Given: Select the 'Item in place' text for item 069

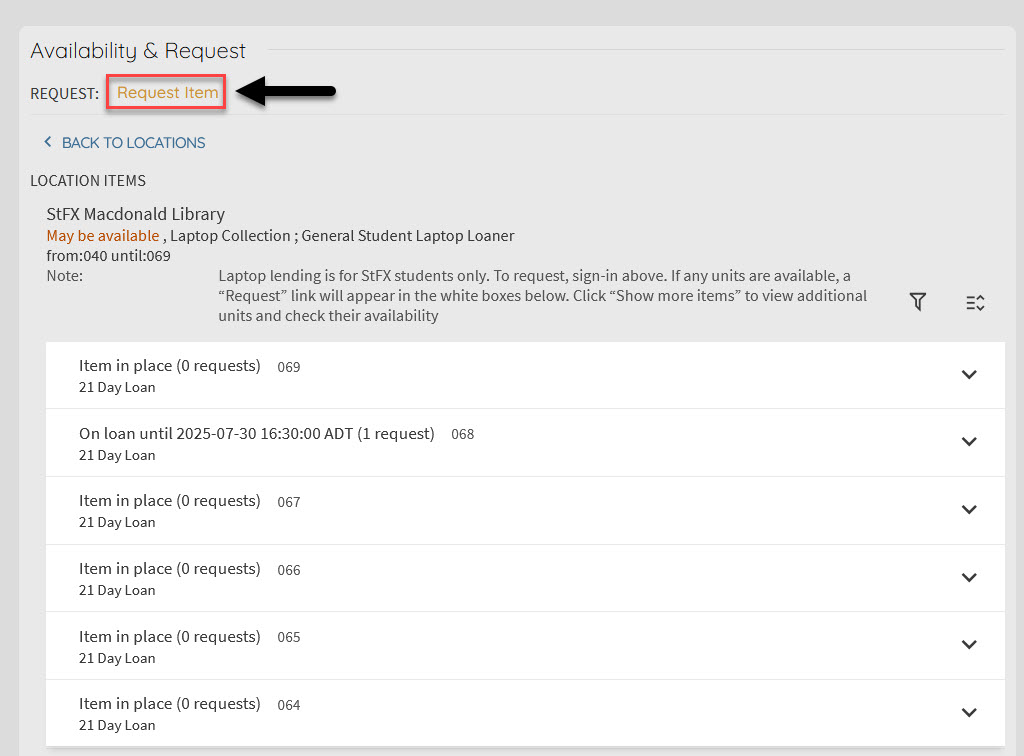Looking at the screenshot, I should tap(169, 366).
